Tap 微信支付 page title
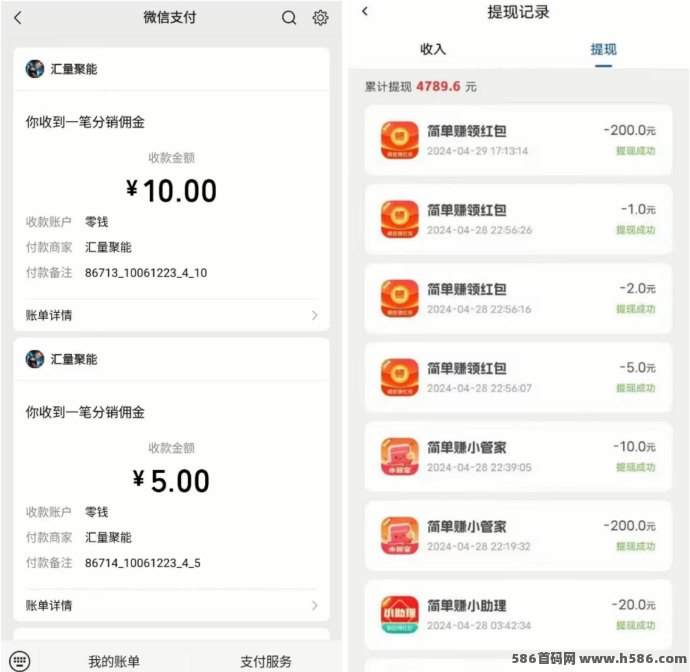Screen dimensions: 690x672 (170, 18)
